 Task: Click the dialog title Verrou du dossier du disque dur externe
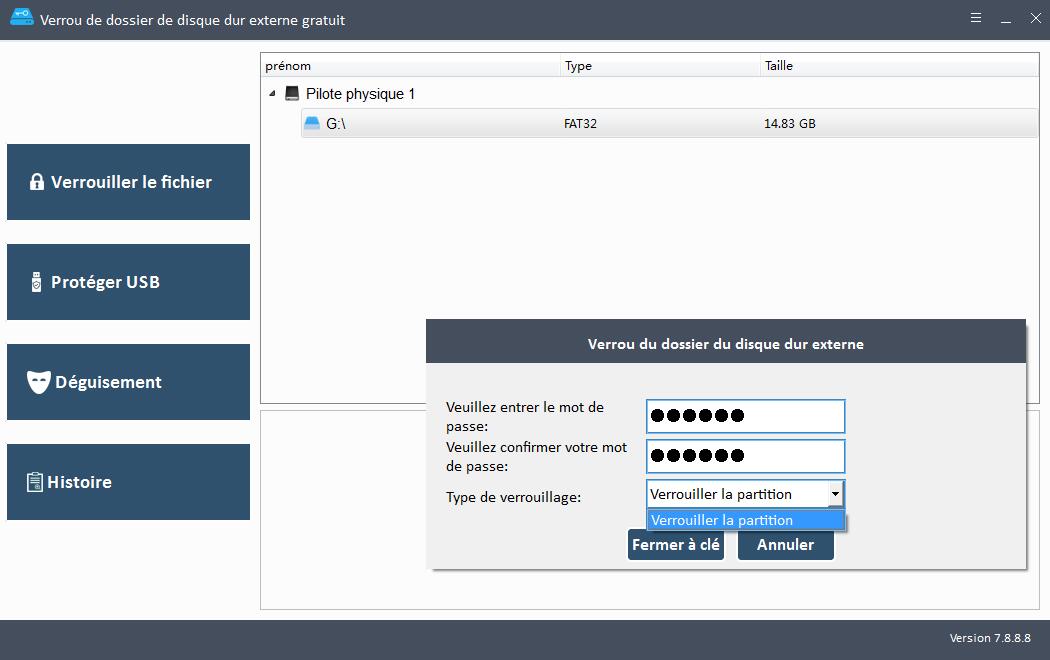pyautogui.click(x=726, y=344)
